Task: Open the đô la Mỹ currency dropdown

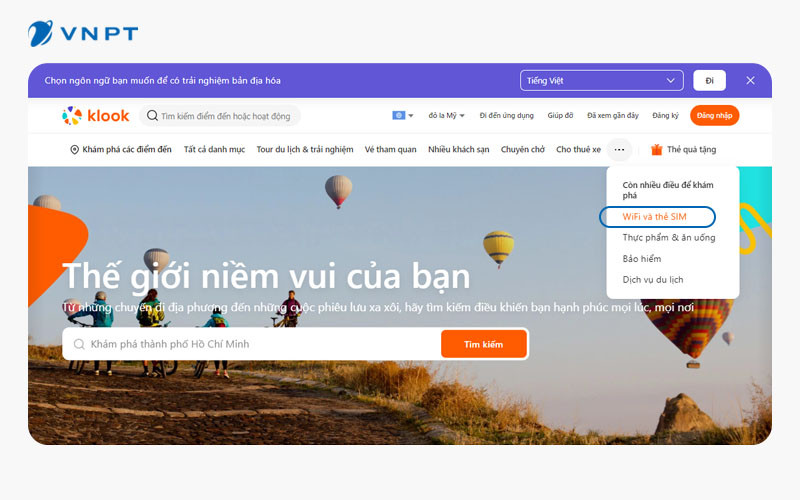Action: (446, 116)
